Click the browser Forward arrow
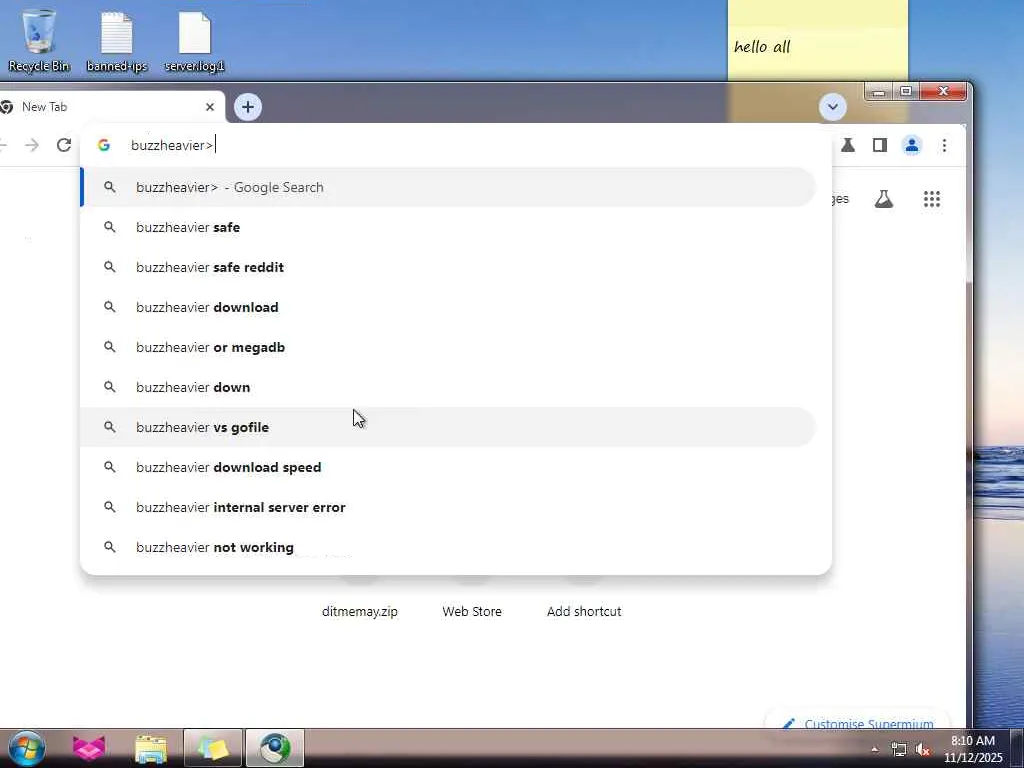 [x=31, y=145]
